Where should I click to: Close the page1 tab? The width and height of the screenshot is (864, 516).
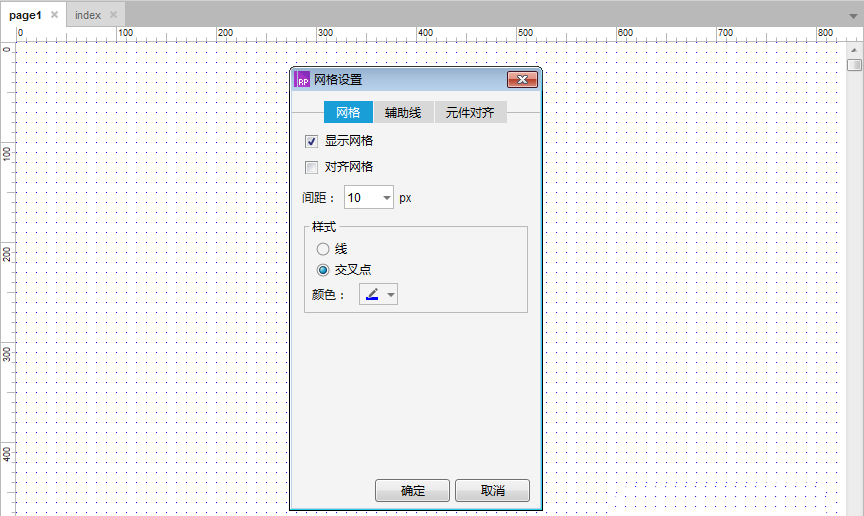(54, 15)
